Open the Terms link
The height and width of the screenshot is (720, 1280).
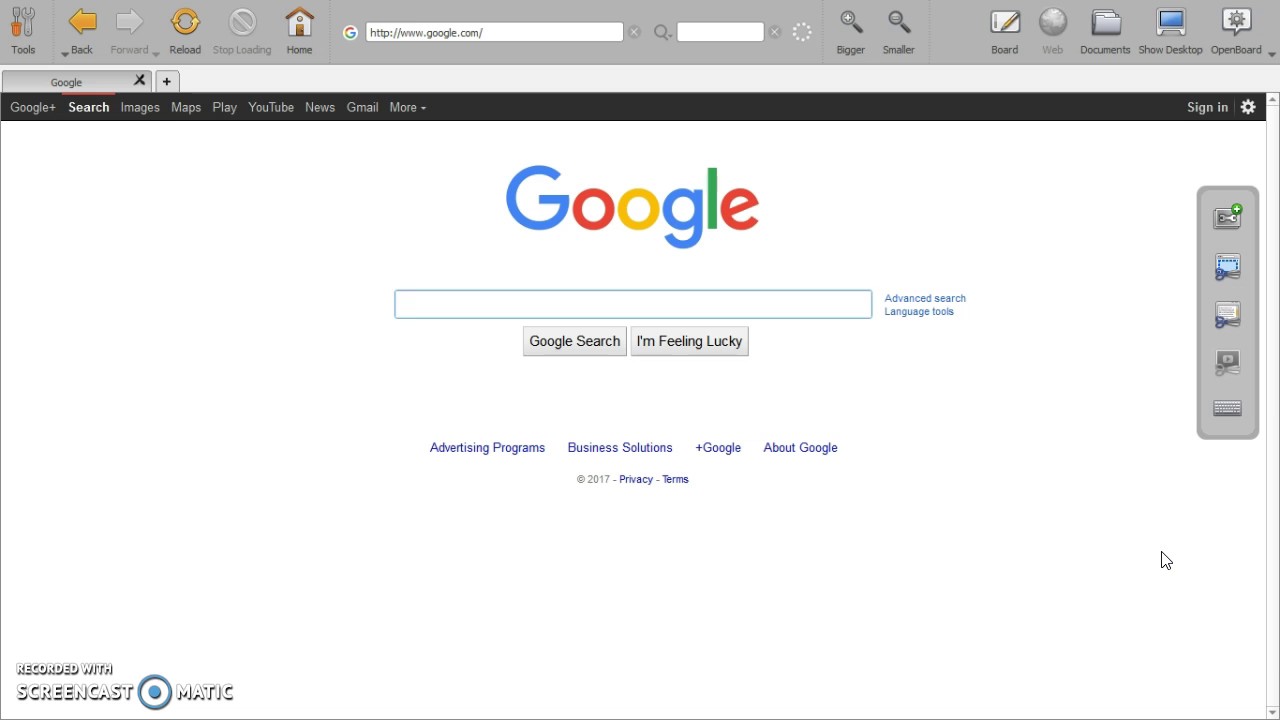675,479
